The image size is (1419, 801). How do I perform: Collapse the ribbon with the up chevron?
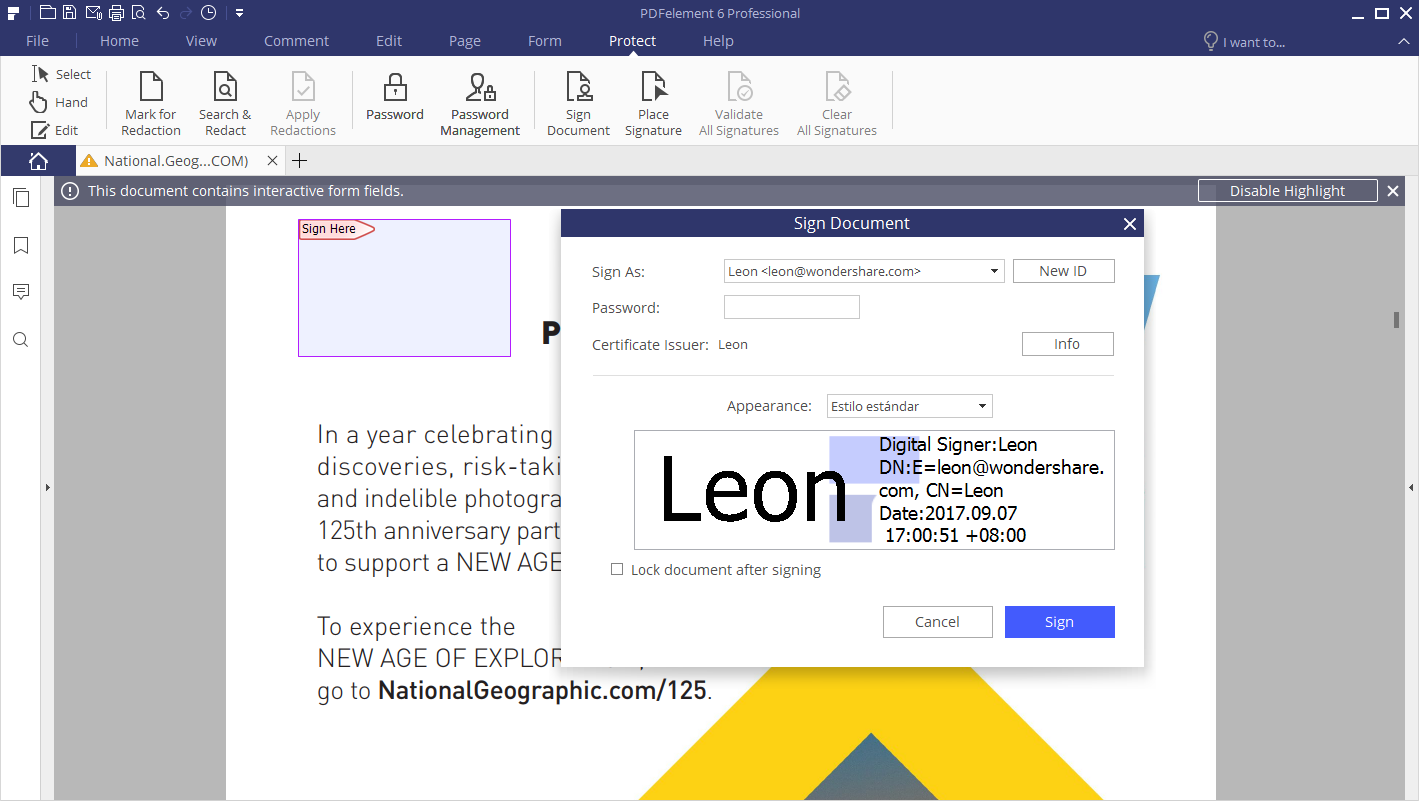click(1402, 42)
